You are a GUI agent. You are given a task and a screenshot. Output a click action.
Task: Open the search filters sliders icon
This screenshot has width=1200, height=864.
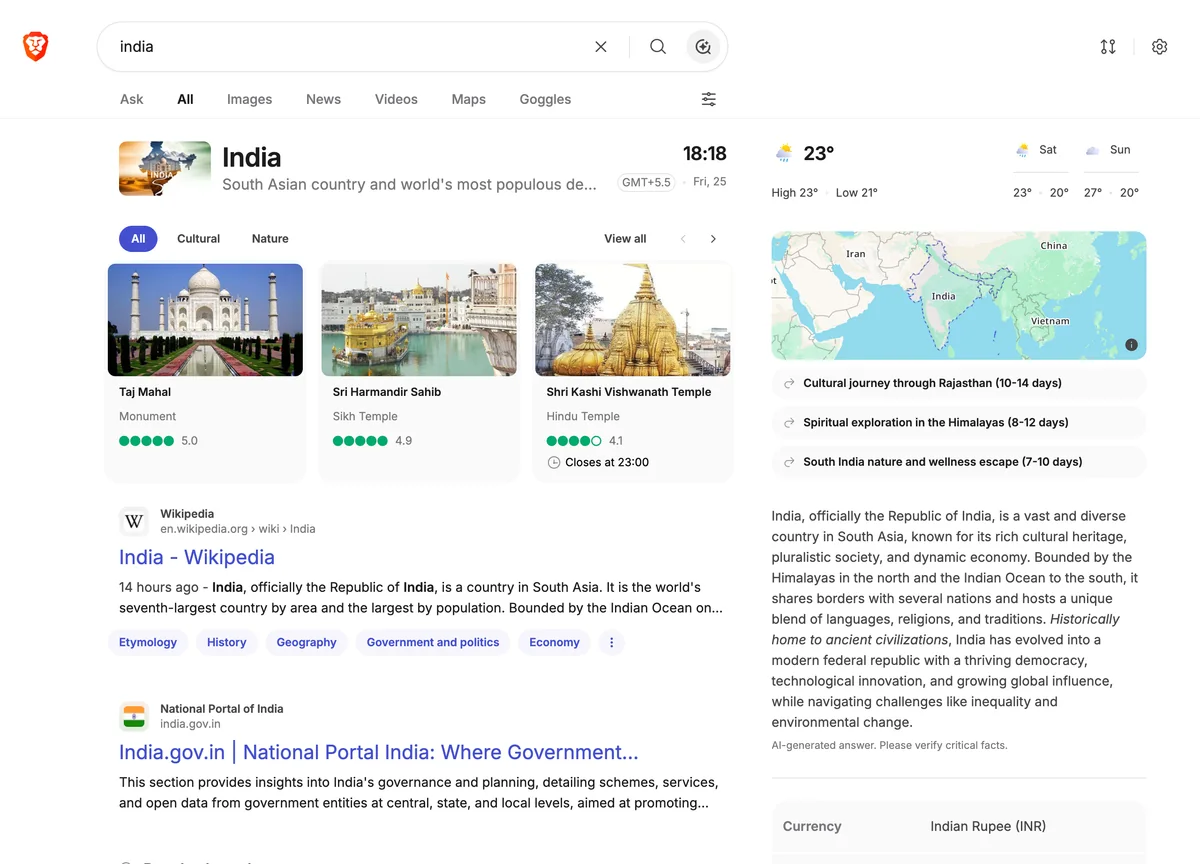[x=709, y=99]
